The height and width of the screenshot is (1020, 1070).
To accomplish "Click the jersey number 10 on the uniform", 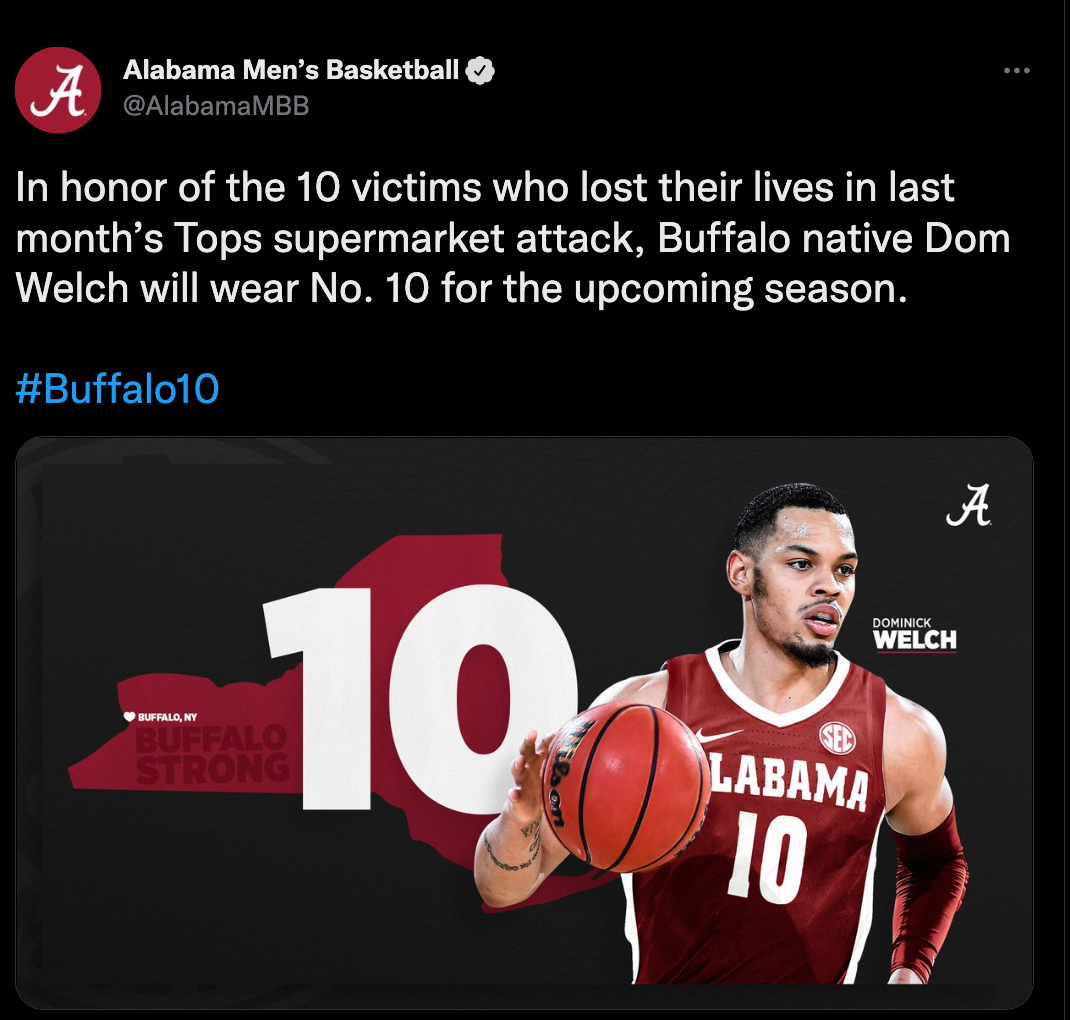I will click(767, 856).
